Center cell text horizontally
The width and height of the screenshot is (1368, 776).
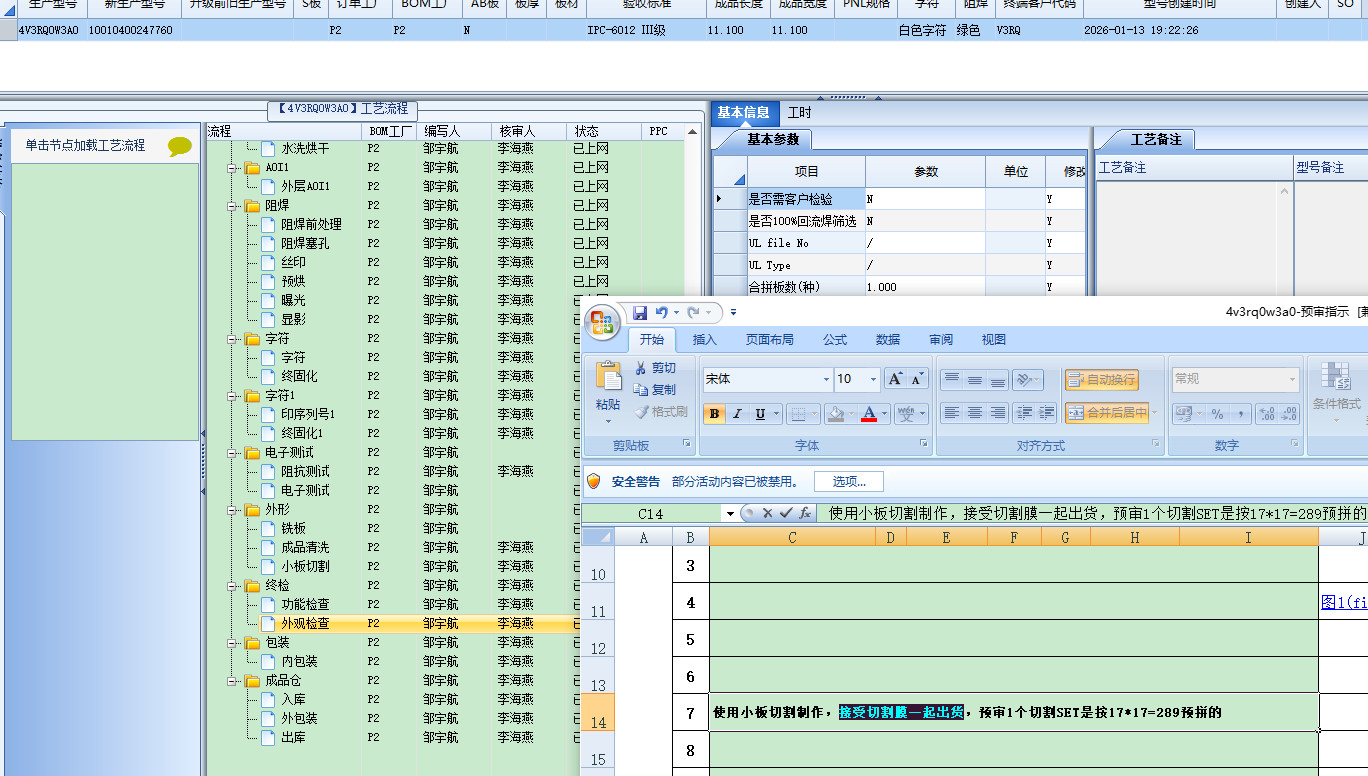[x=974, y=413]
